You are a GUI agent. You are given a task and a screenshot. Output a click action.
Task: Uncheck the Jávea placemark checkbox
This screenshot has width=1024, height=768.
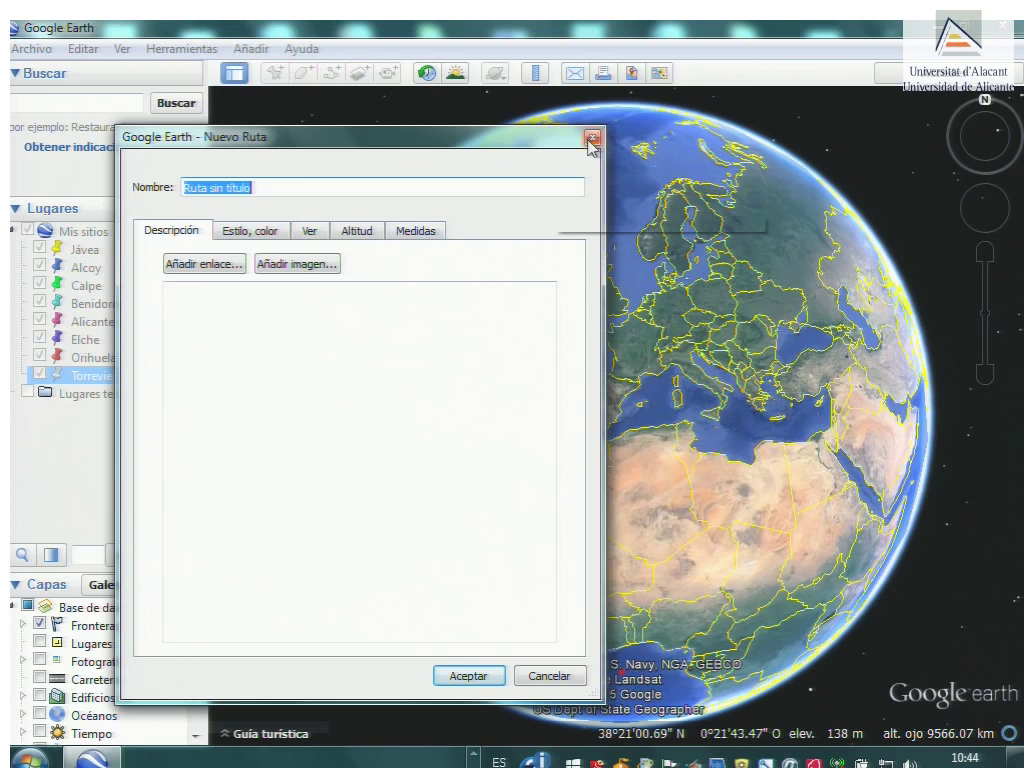[x=39, y=248]
